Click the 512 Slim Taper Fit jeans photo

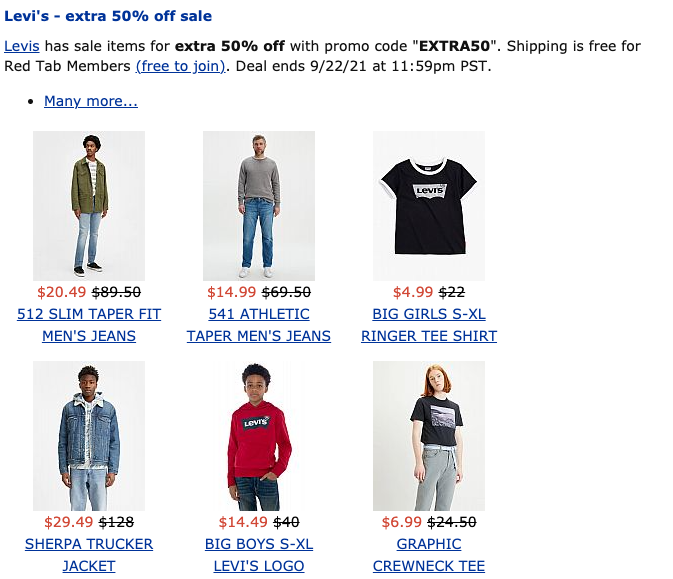pyautogui.click(x=89, y=205)
